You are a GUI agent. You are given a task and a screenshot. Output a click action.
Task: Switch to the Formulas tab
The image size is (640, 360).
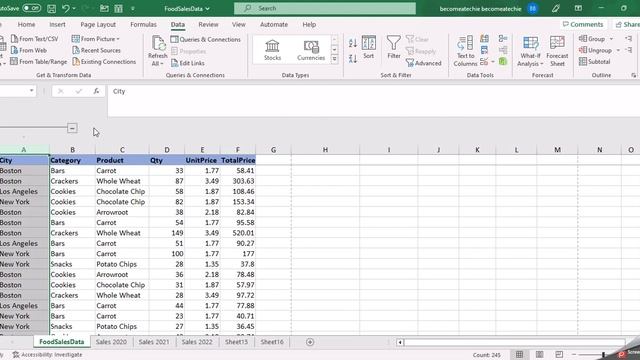(x=143, y=24)
